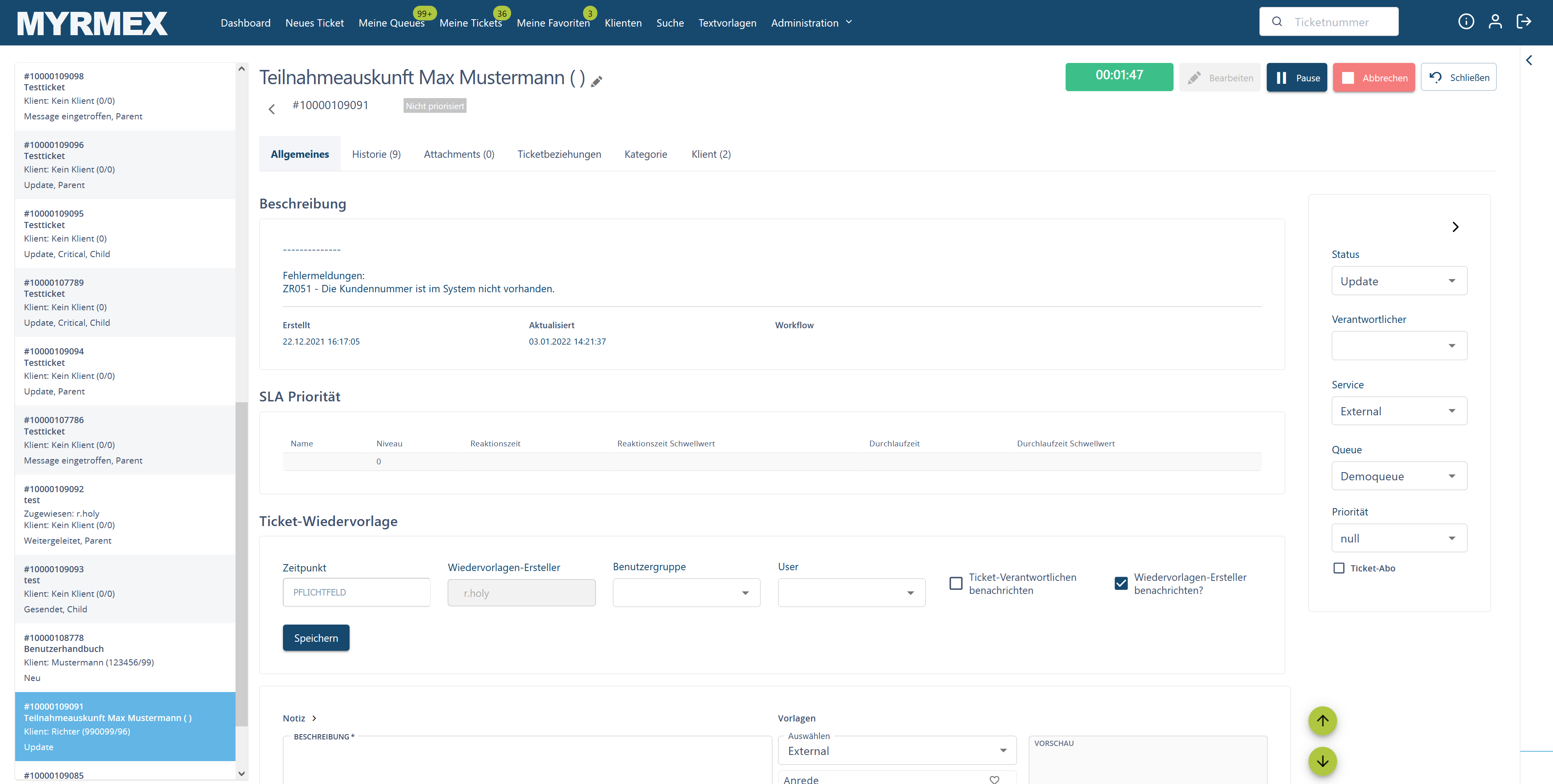Open Dashboard from top navigation
Screen dimensions: 1553x784
point(245,23)
